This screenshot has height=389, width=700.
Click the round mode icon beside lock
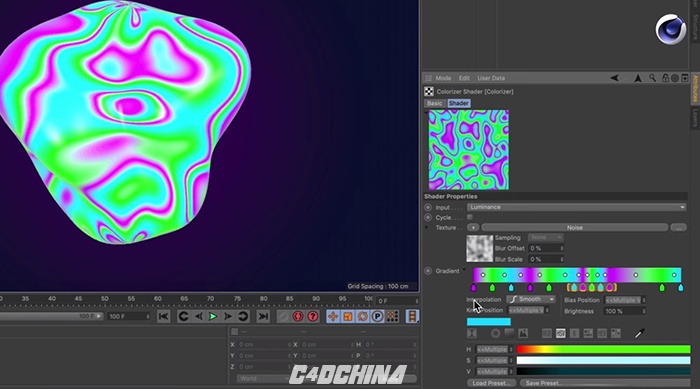point(675,78)
